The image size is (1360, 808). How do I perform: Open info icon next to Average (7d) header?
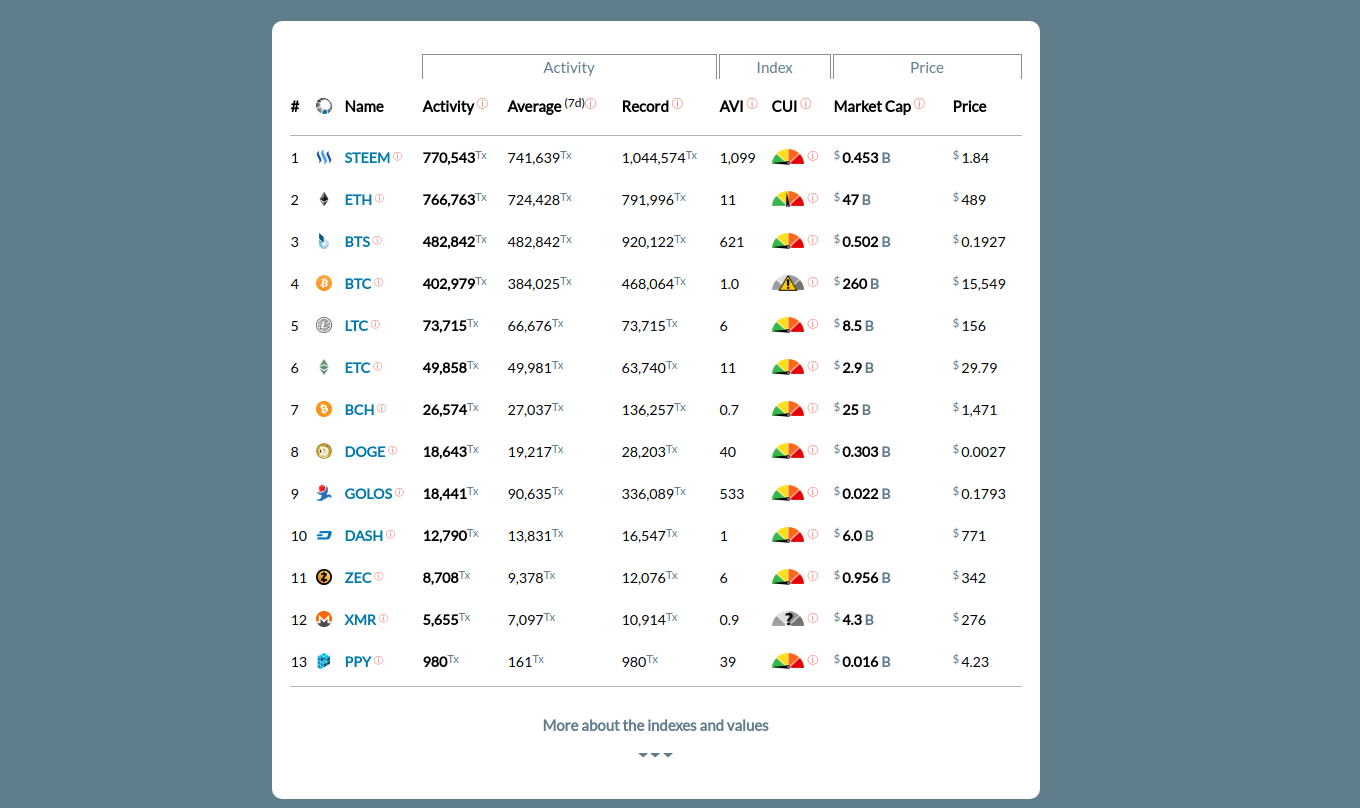[x=591, y=104]
